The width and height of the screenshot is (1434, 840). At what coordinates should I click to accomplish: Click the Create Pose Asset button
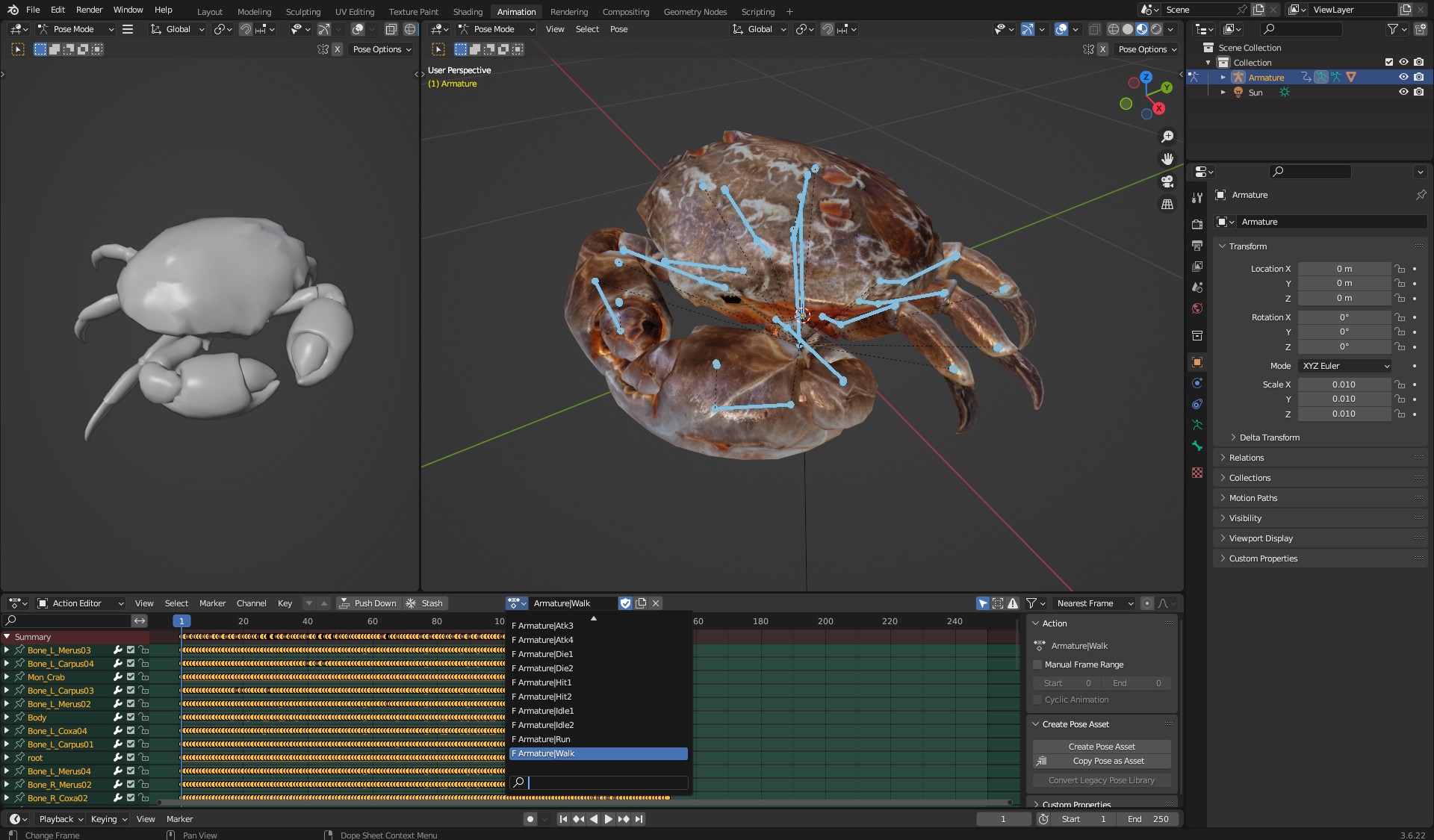pyautogui.click(x=1101, y=747)
